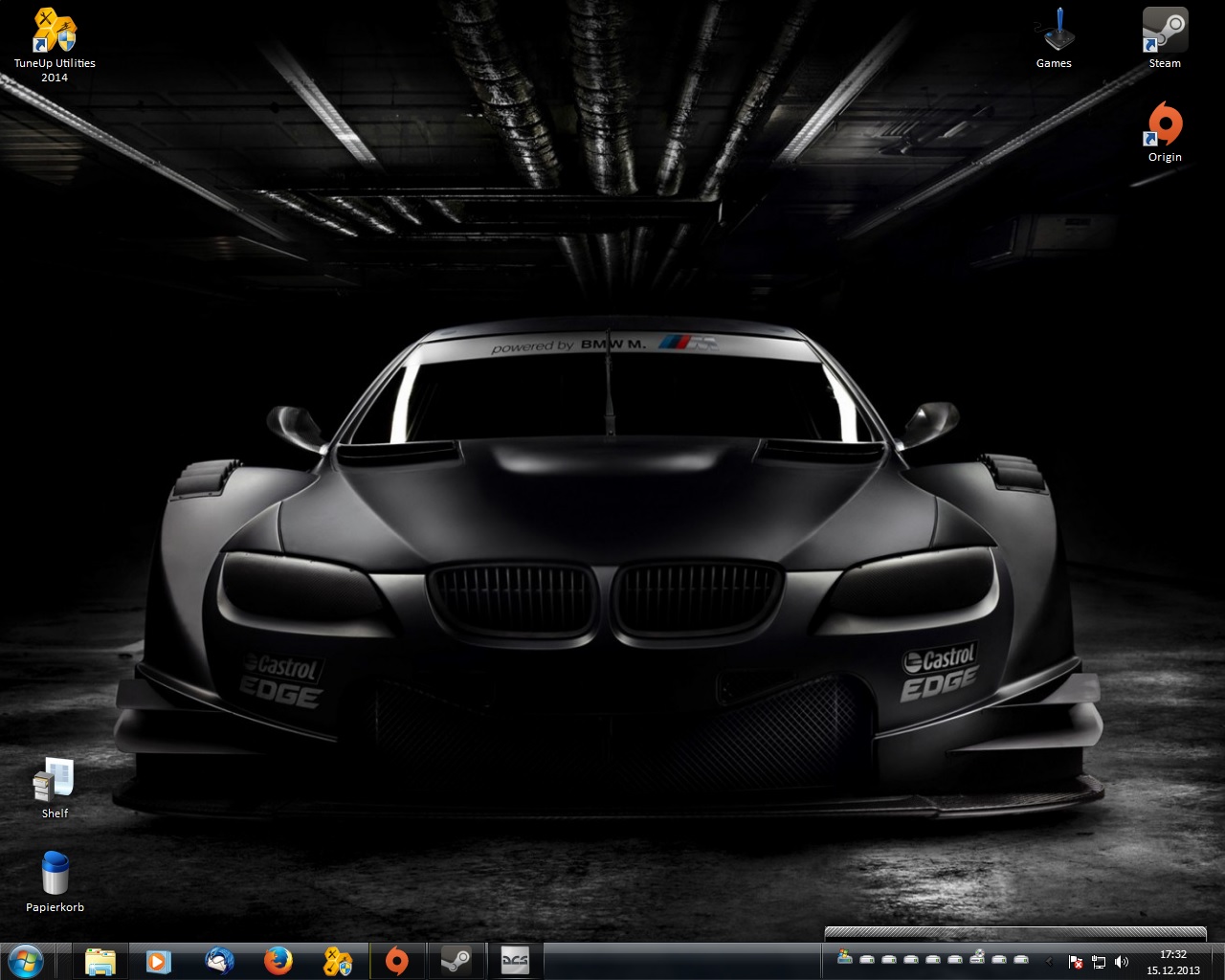Open Thunderbird mail from the taskbar
Screen dimensions: 1225x980
219,961
